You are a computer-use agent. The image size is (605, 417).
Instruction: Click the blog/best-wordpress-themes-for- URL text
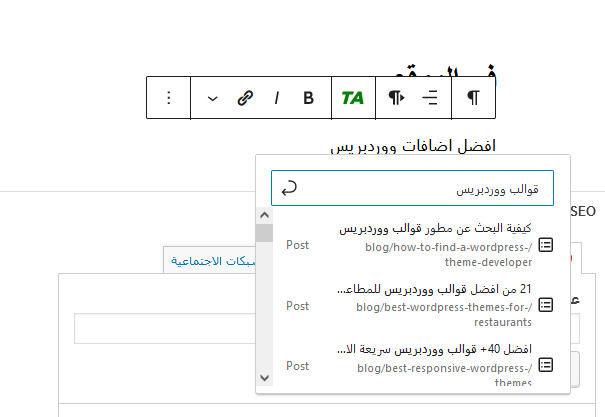444,307
